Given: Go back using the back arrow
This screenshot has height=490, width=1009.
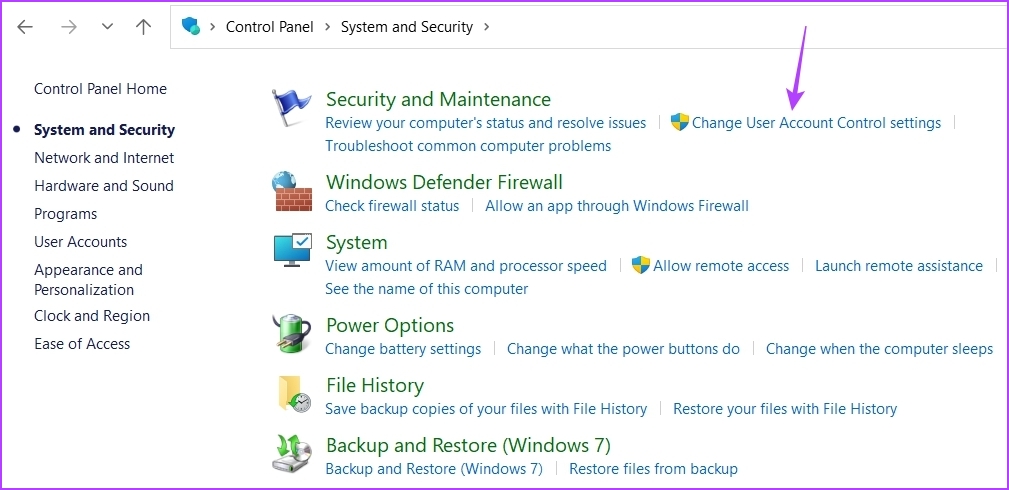Looking at the screenshot, I should pos(25,26).
